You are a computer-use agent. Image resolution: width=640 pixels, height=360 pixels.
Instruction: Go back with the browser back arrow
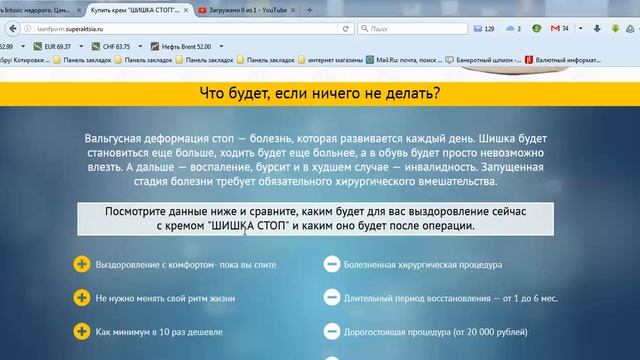[x=13, y=29]
